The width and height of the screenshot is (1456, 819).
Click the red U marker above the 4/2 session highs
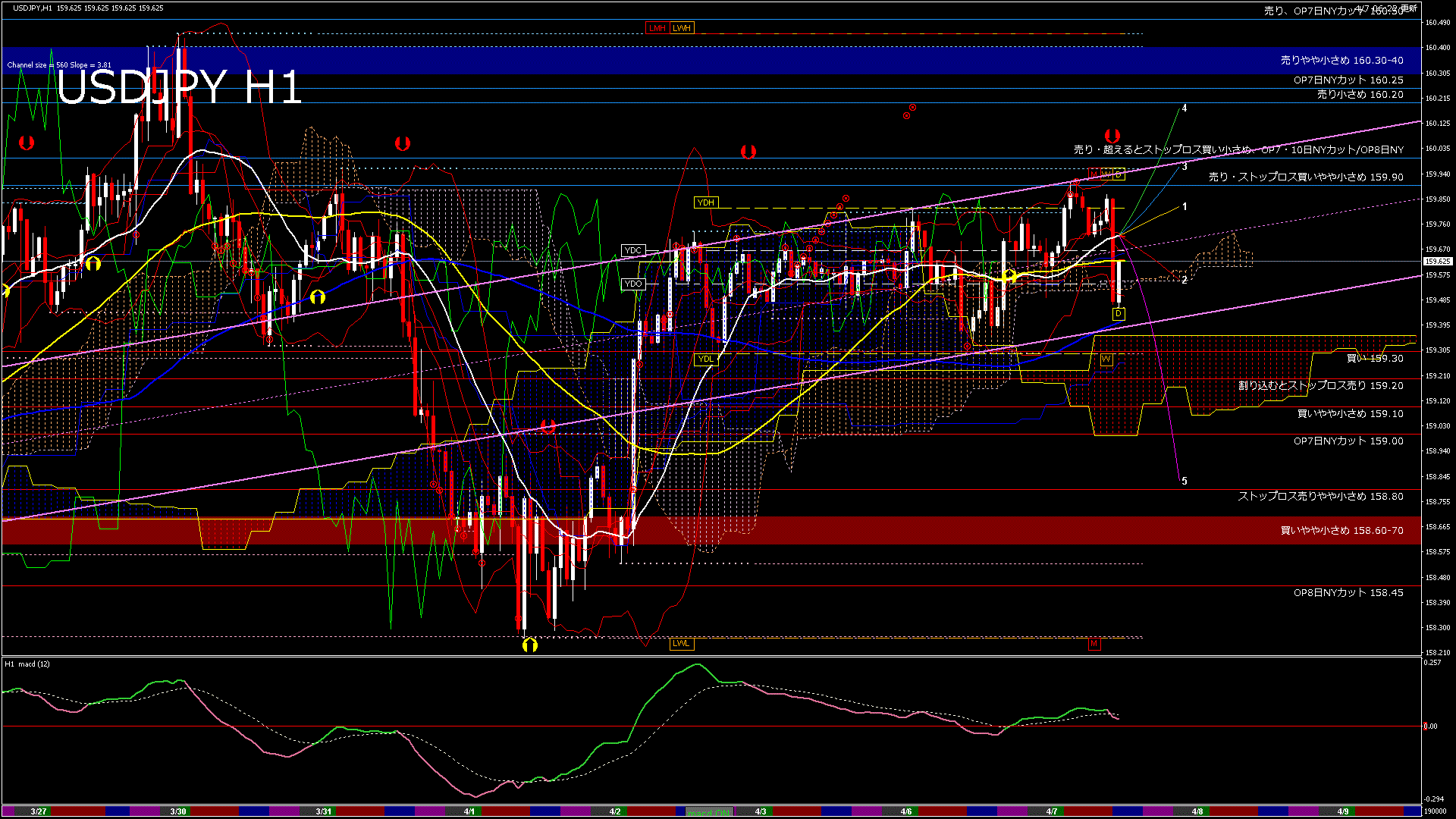(749, 152)
